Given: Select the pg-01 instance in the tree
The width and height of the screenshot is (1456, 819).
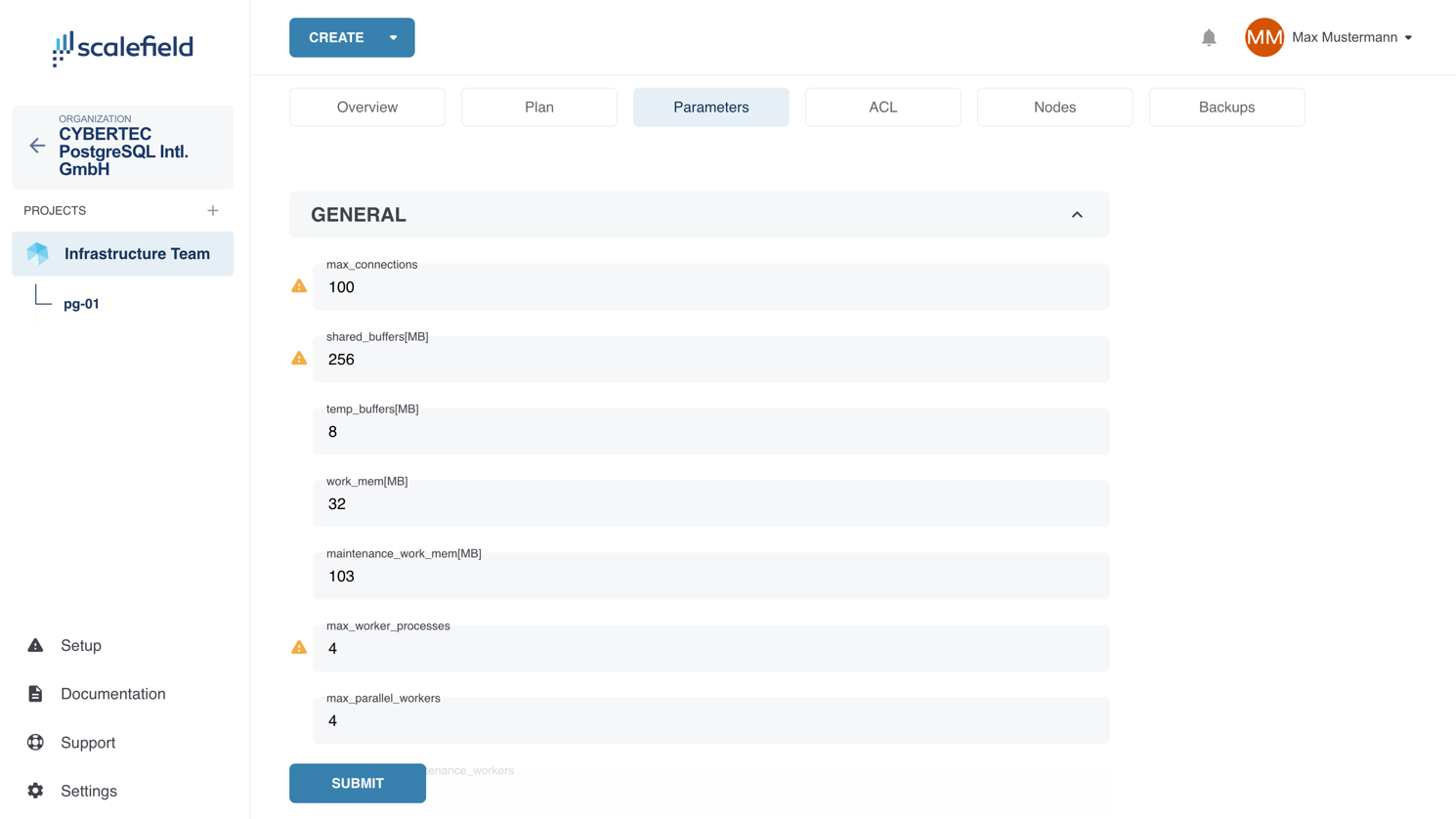Looking at the screenshot, I should click(x=80, y=303).
